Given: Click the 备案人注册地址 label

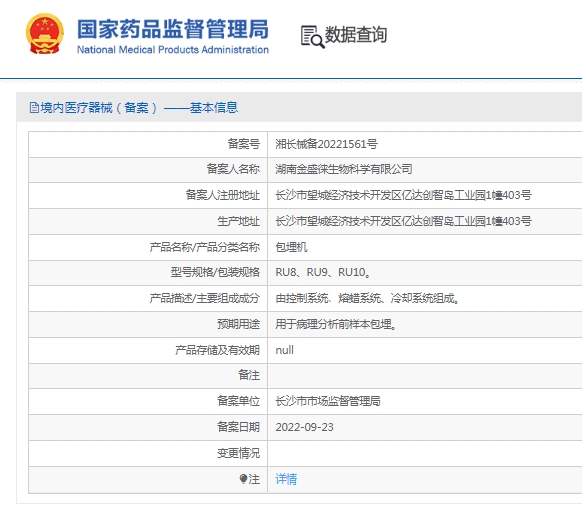Looking at the screenshot, I should tap(223, 195).
